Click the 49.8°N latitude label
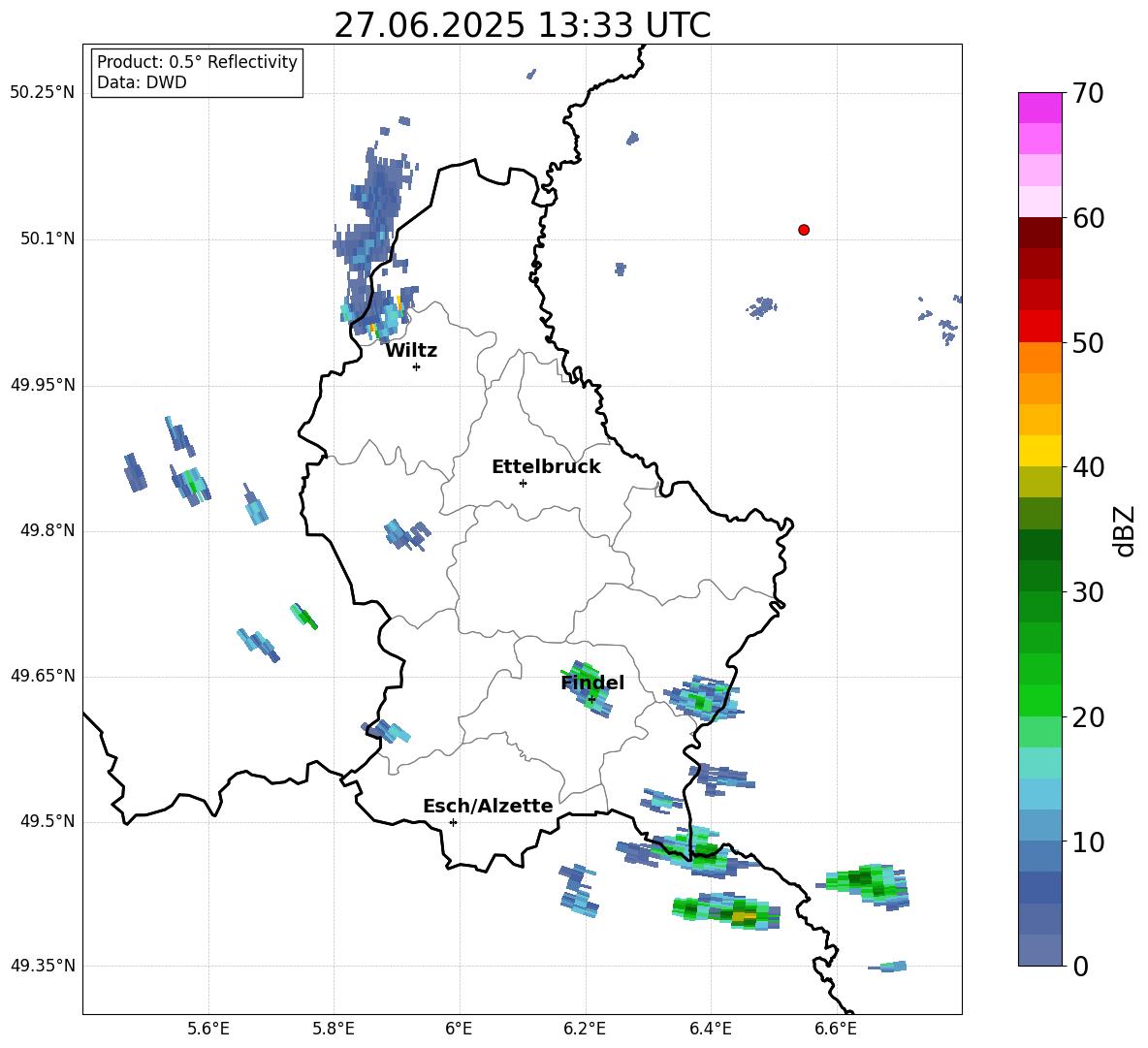 pos(48,530)
